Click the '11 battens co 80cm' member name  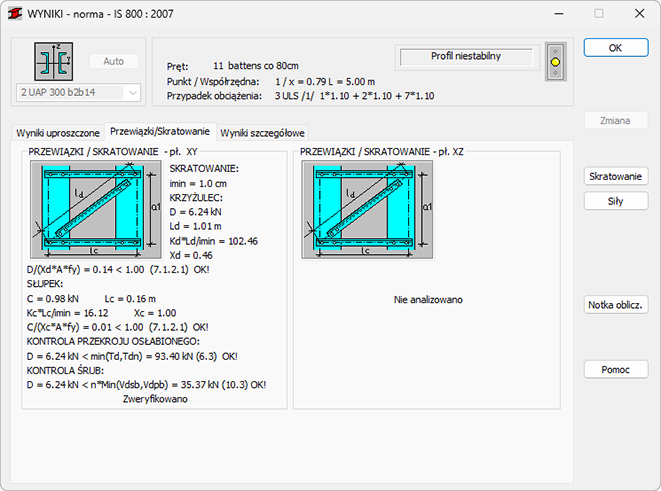[256, 66]
